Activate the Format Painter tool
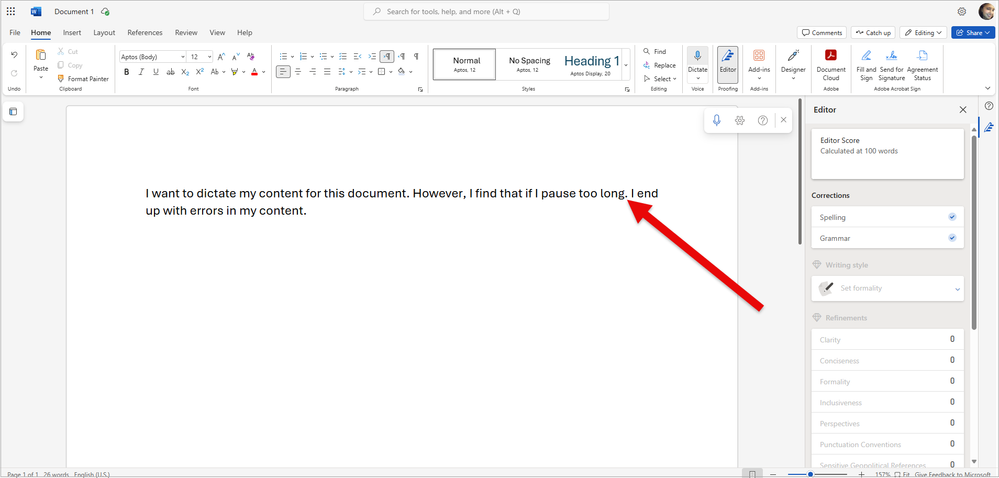The image size is (999, 478). point(83,78)
